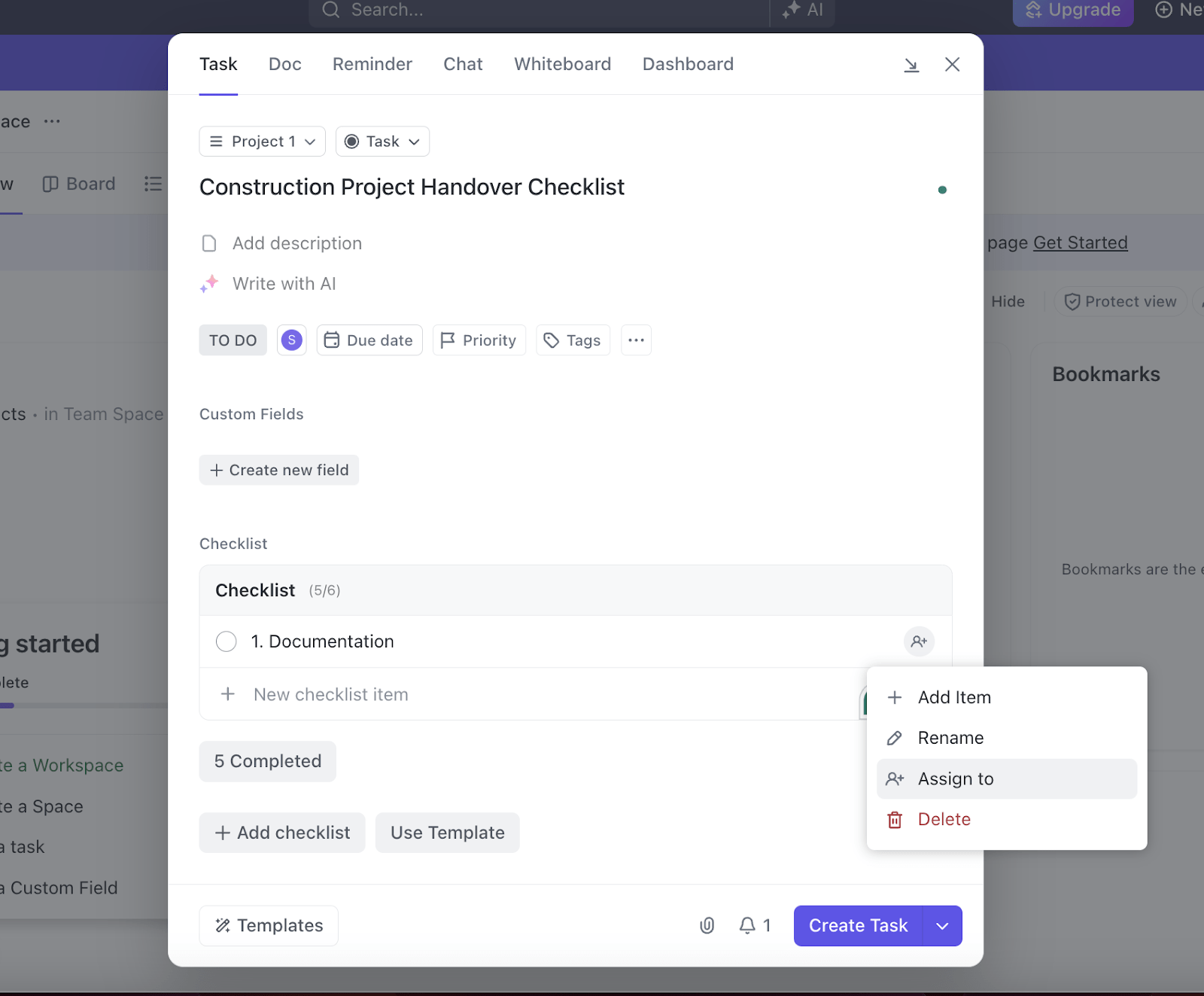Click the attachment paperclip icon
Screen dimensions: 1204x996
(x=707, y=925)
